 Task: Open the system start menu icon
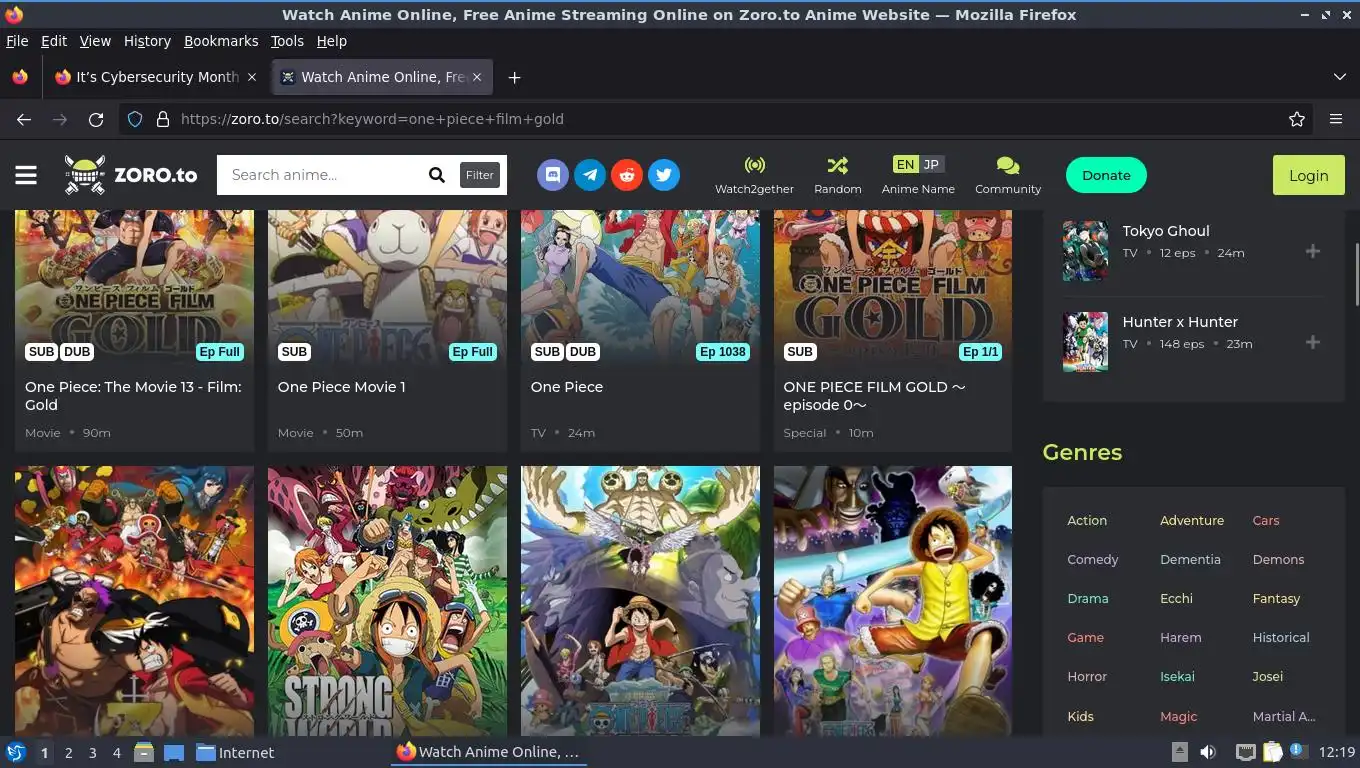[15, 752]
